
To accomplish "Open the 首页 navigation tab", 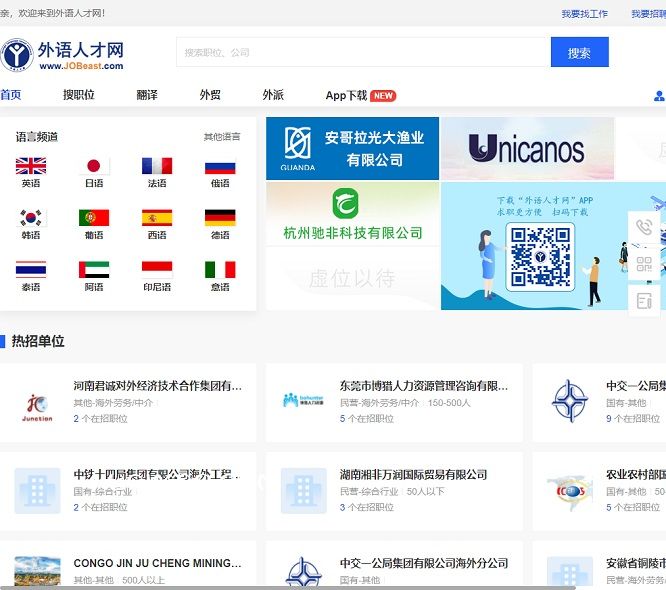I will click(x=11, y=95).
